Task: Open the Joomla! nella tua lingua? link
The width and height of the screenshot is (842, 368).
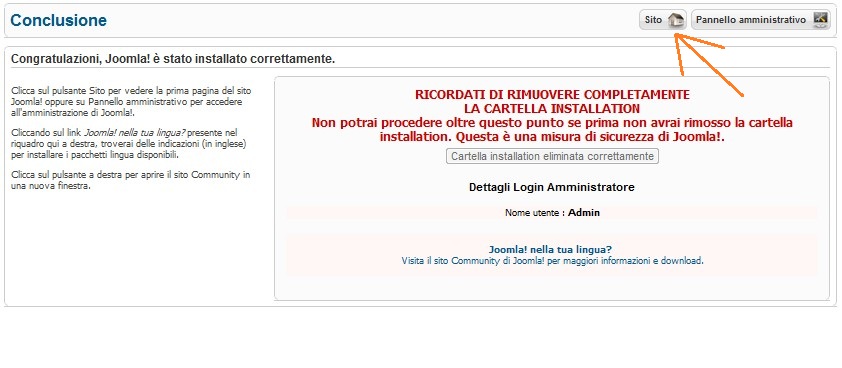Action: (550, 250)
